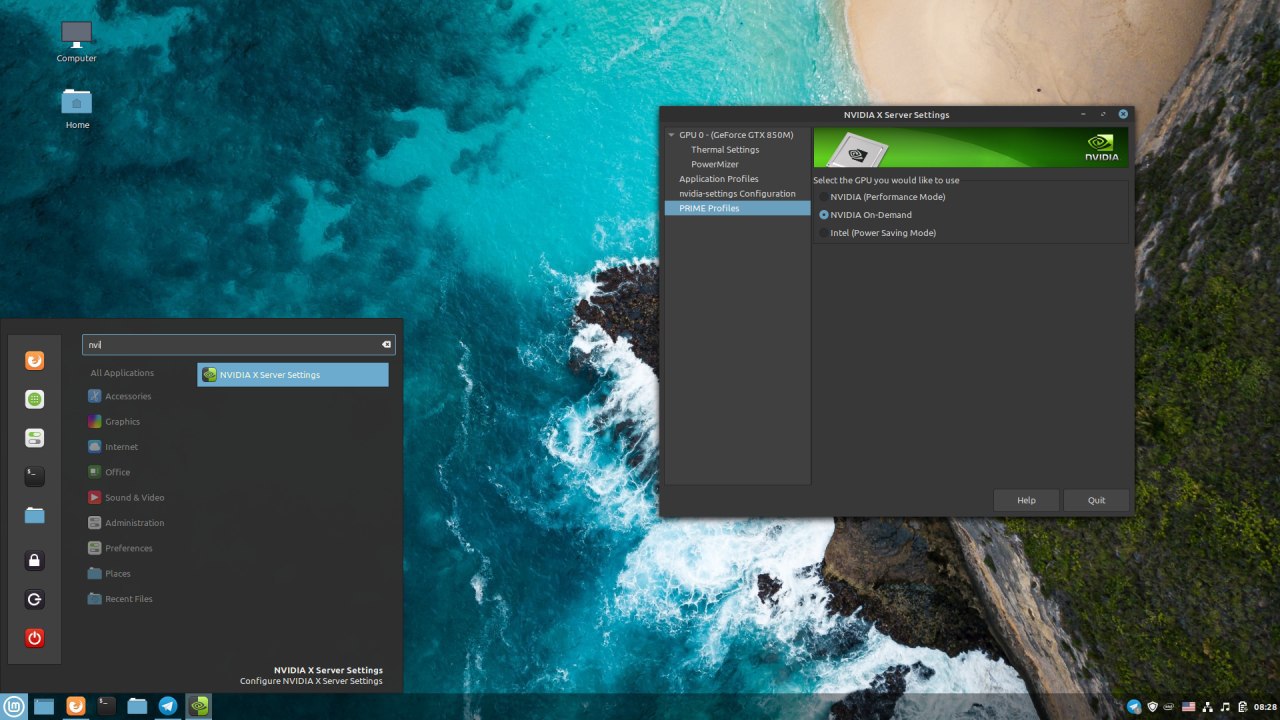Clear the menu search text
This screenshot has width=1280, height=720.
(x=386, y=345)
